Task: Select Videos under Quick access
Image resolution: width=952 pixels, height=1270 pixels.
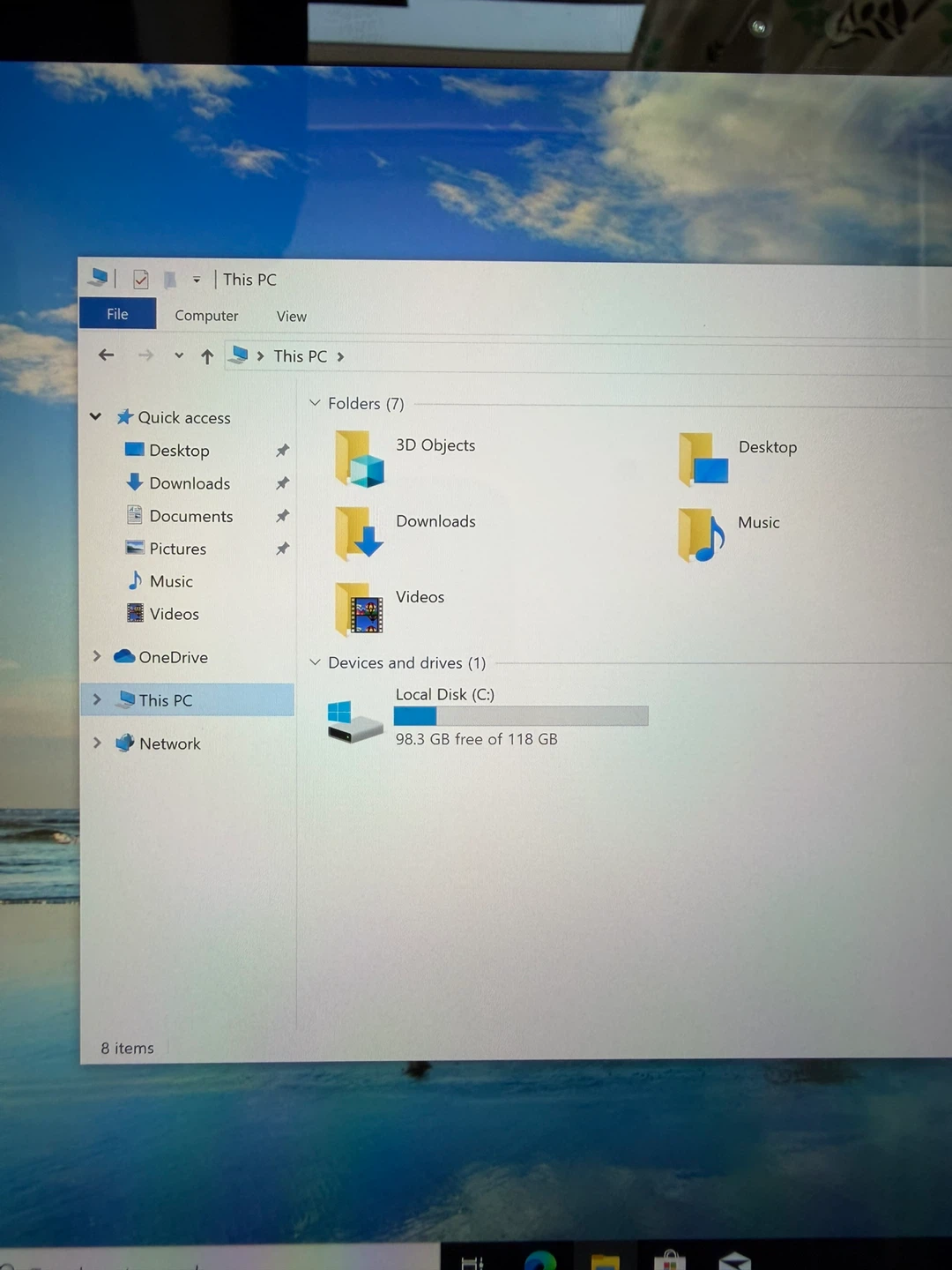Action: click(x=162, y=613)
